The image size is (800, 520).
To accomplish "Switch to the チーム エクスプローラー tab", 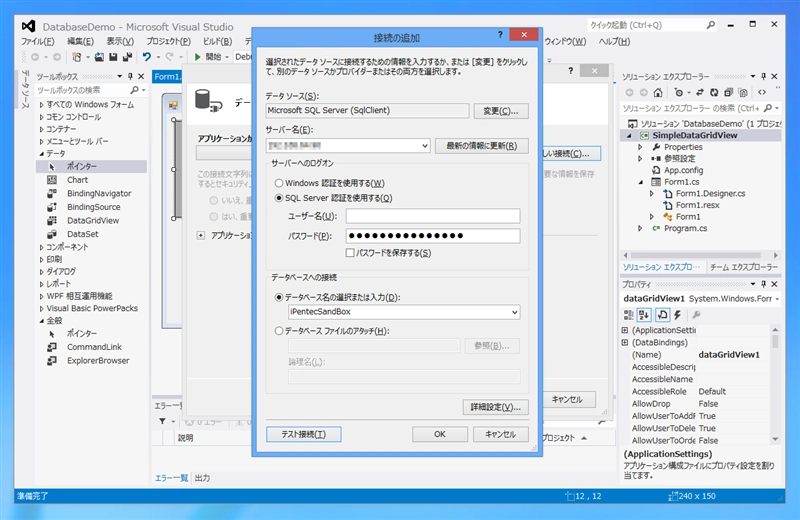I will click(744, 267).
